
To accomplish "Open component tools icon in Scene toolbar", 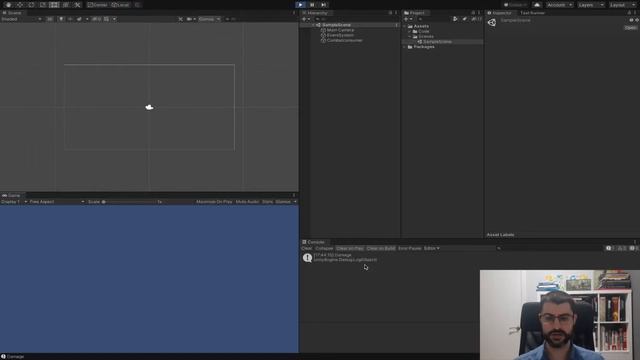I will click(180, 19).
